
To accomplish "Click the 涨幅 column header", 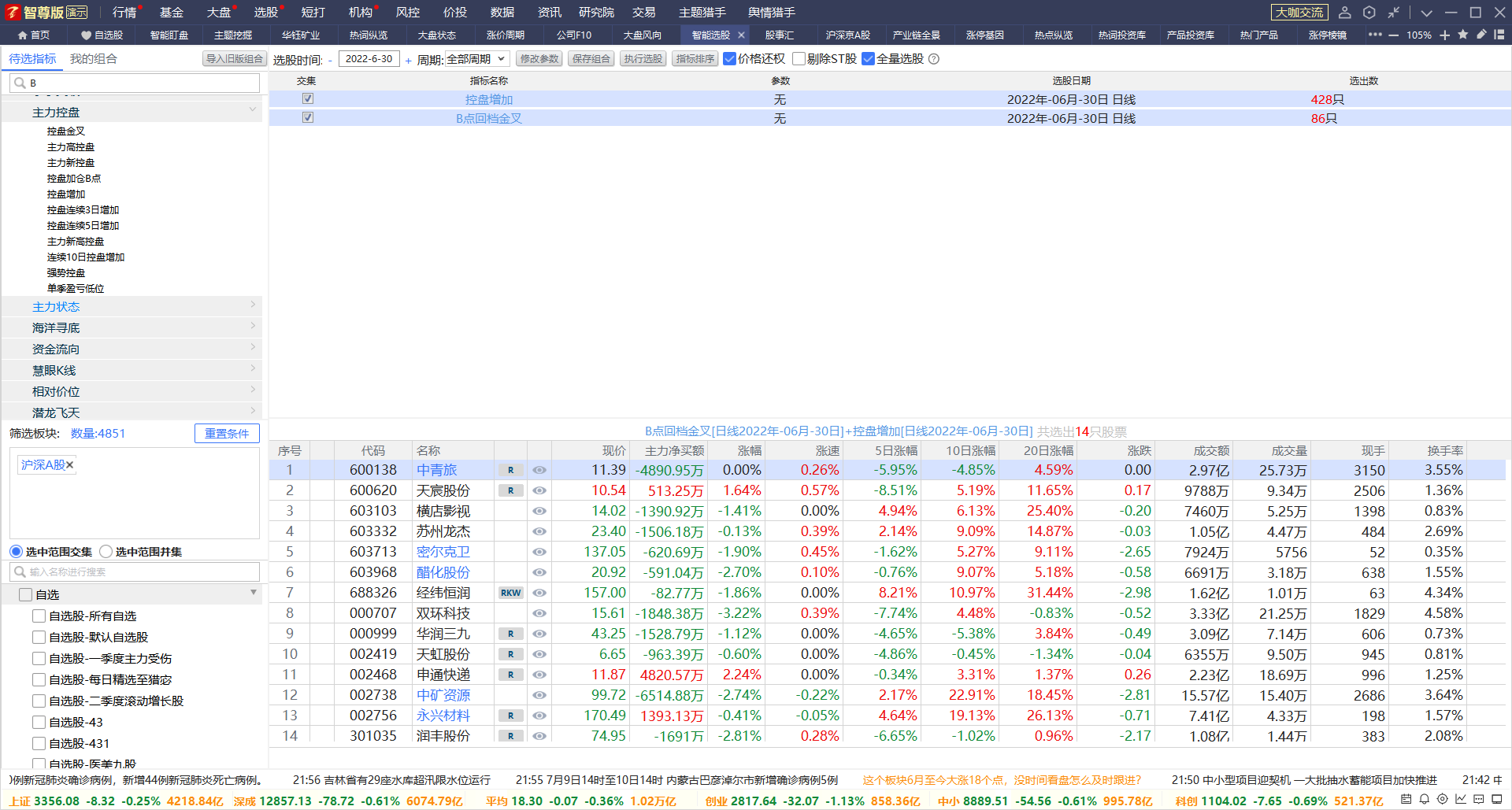I will [749, 450].
